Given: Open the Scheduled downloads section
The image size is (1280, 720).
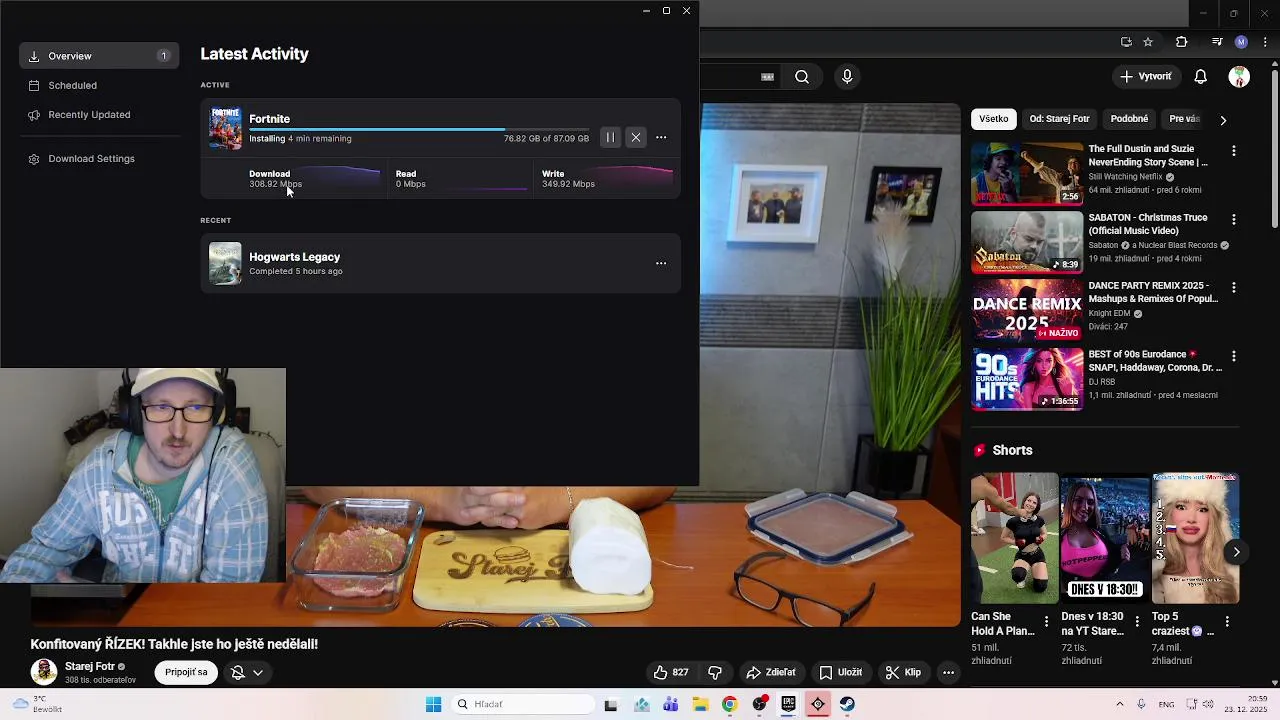Looking at the screenshot, I should (x=72, y=86).
